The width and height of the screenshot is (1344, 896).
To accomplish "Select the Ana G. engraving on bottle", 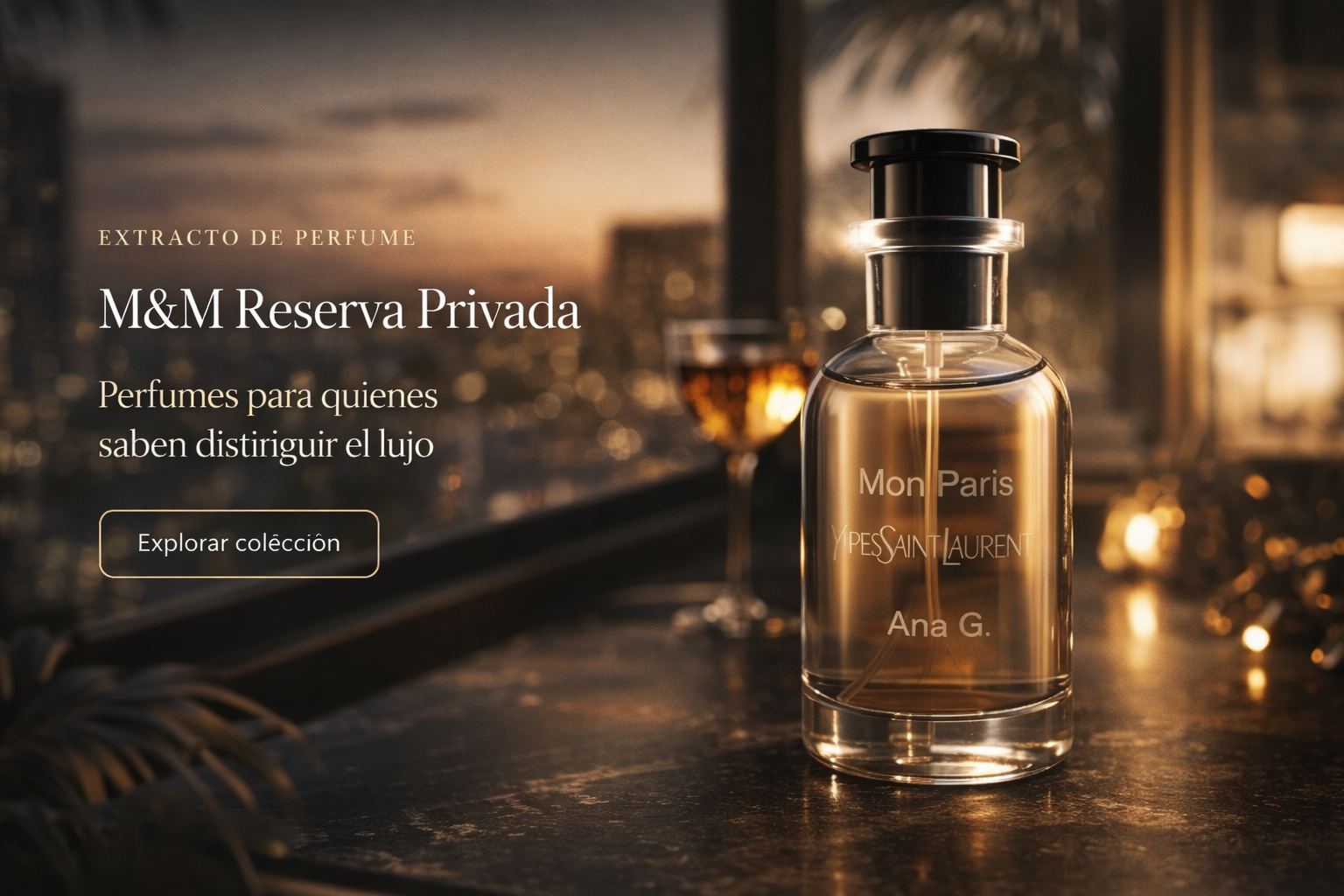I will pyautogui.click(x=938, y=625).
